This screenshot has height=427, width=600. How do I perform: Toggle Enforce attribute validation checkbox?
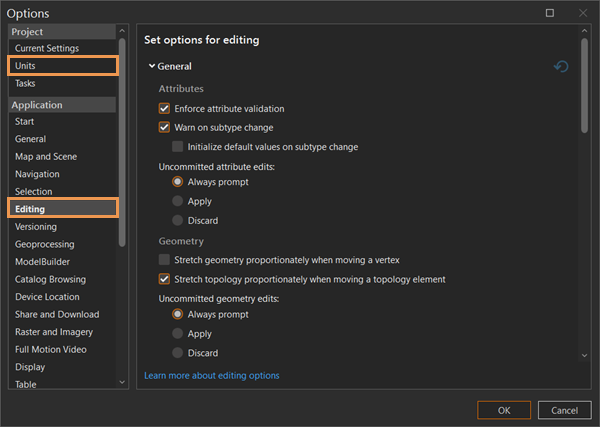[165, 108]
